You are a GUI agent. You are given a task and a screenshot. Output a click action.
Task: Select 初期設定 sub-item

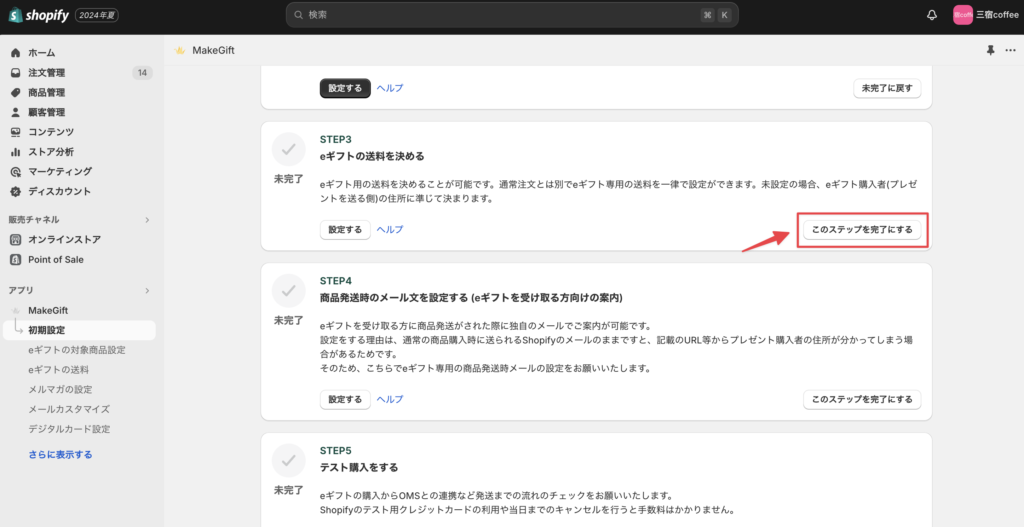(x=79, y=330)
